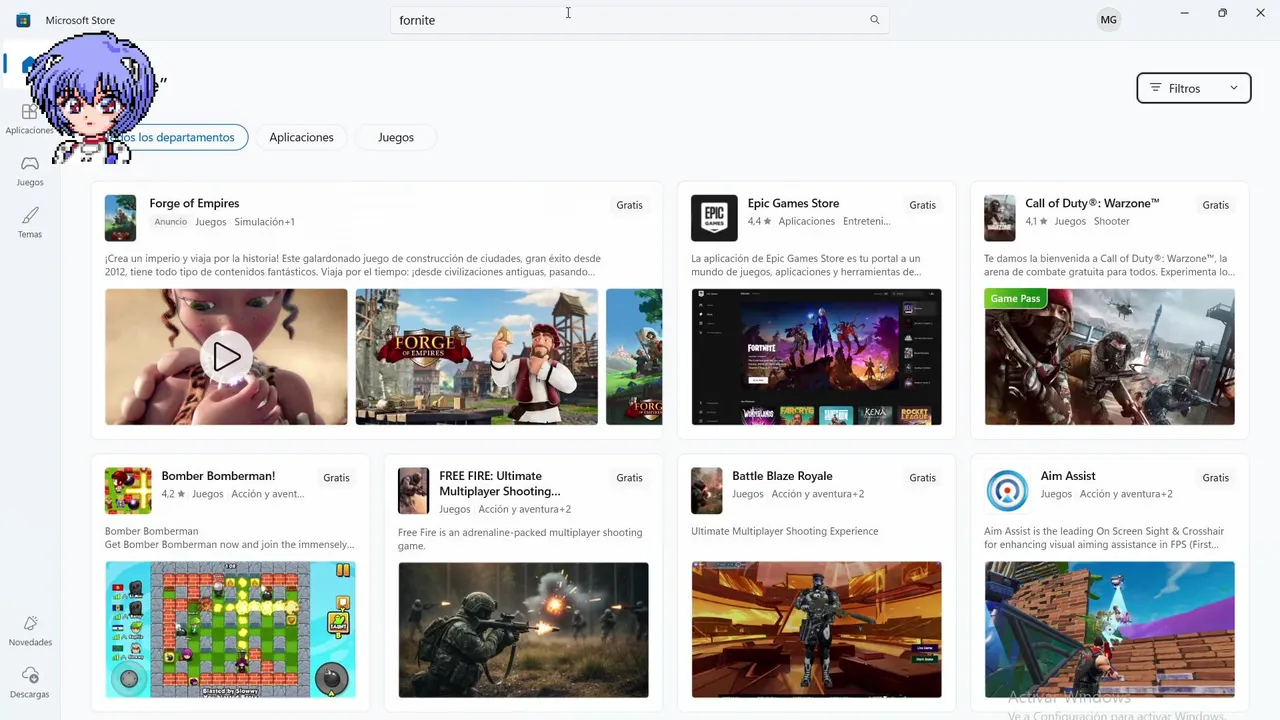
Task: Open the Juegos sidebar section
Action: [30, 171]
